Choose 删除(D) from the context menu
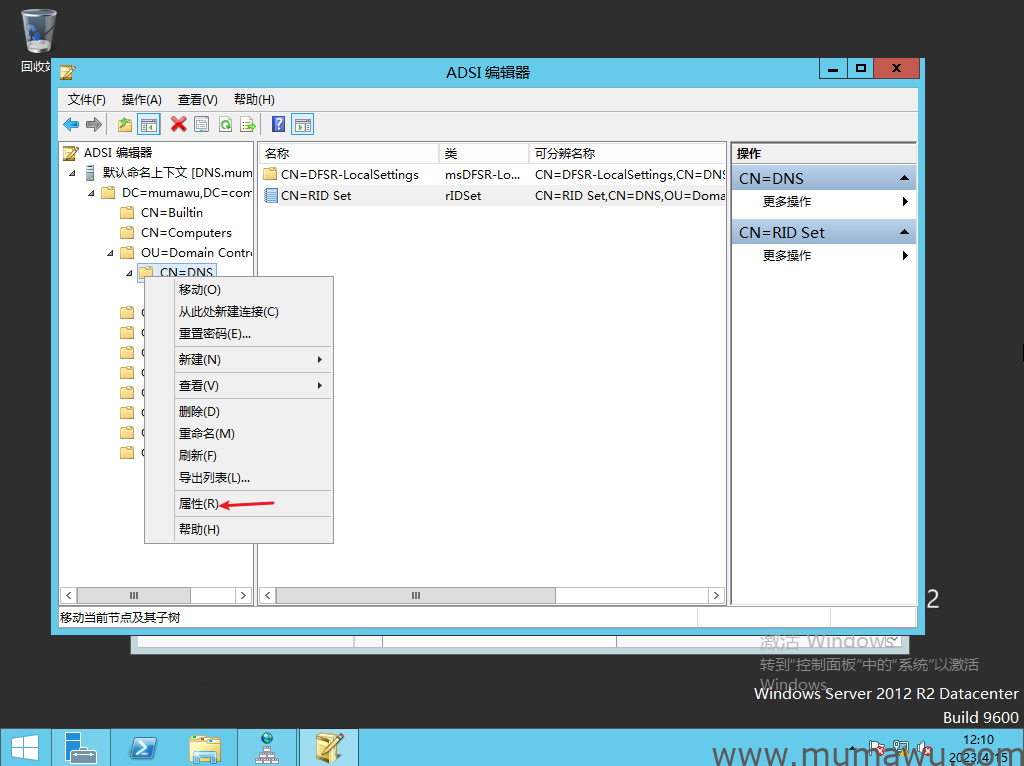This screenshot has height=766, width=1024. click(199, 412)
